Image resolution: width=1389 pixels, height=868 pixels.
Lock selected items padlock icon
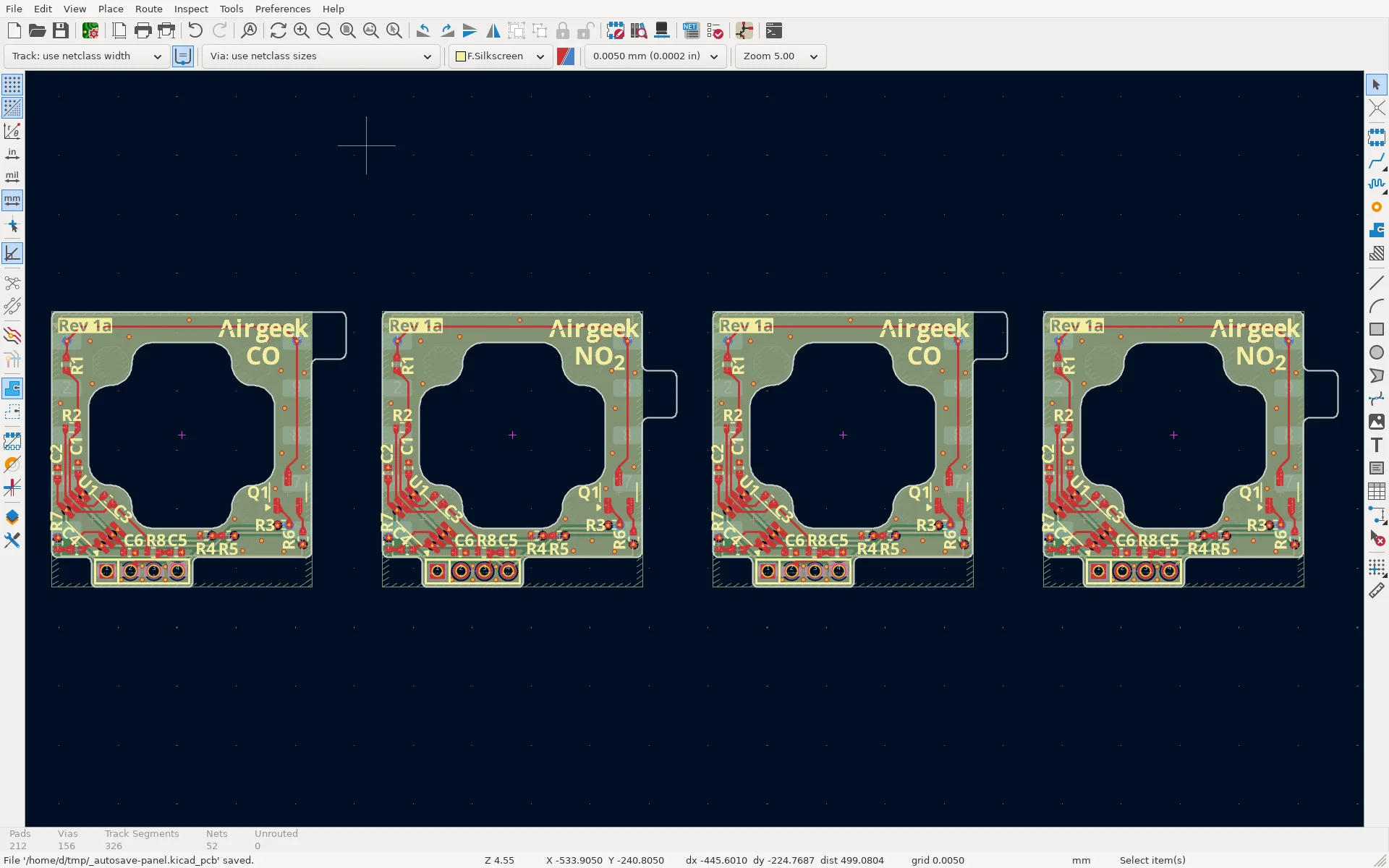point(563,30)
